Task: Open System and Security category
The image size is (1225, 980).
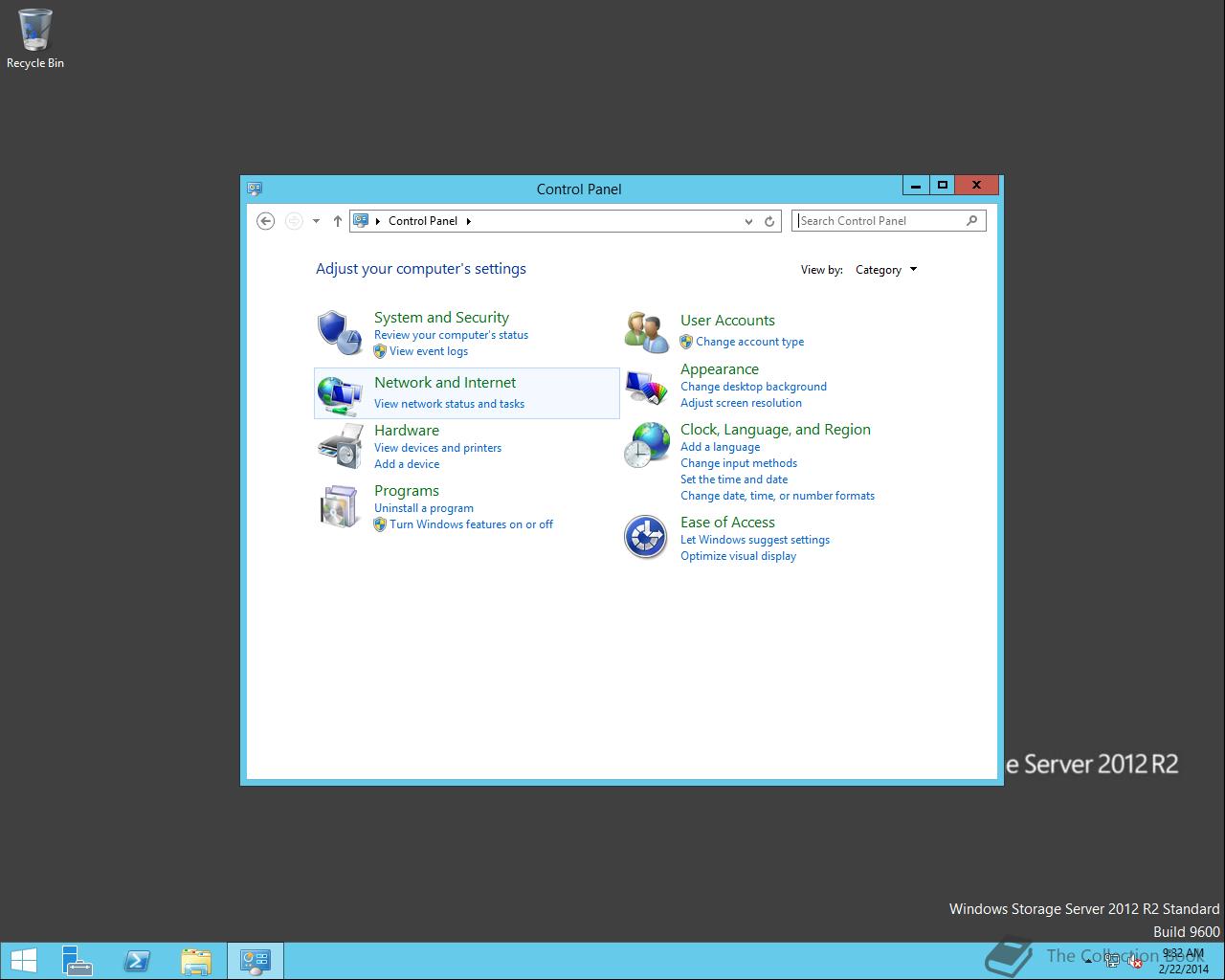Action: pyautogui.click(x=441, y=318)
